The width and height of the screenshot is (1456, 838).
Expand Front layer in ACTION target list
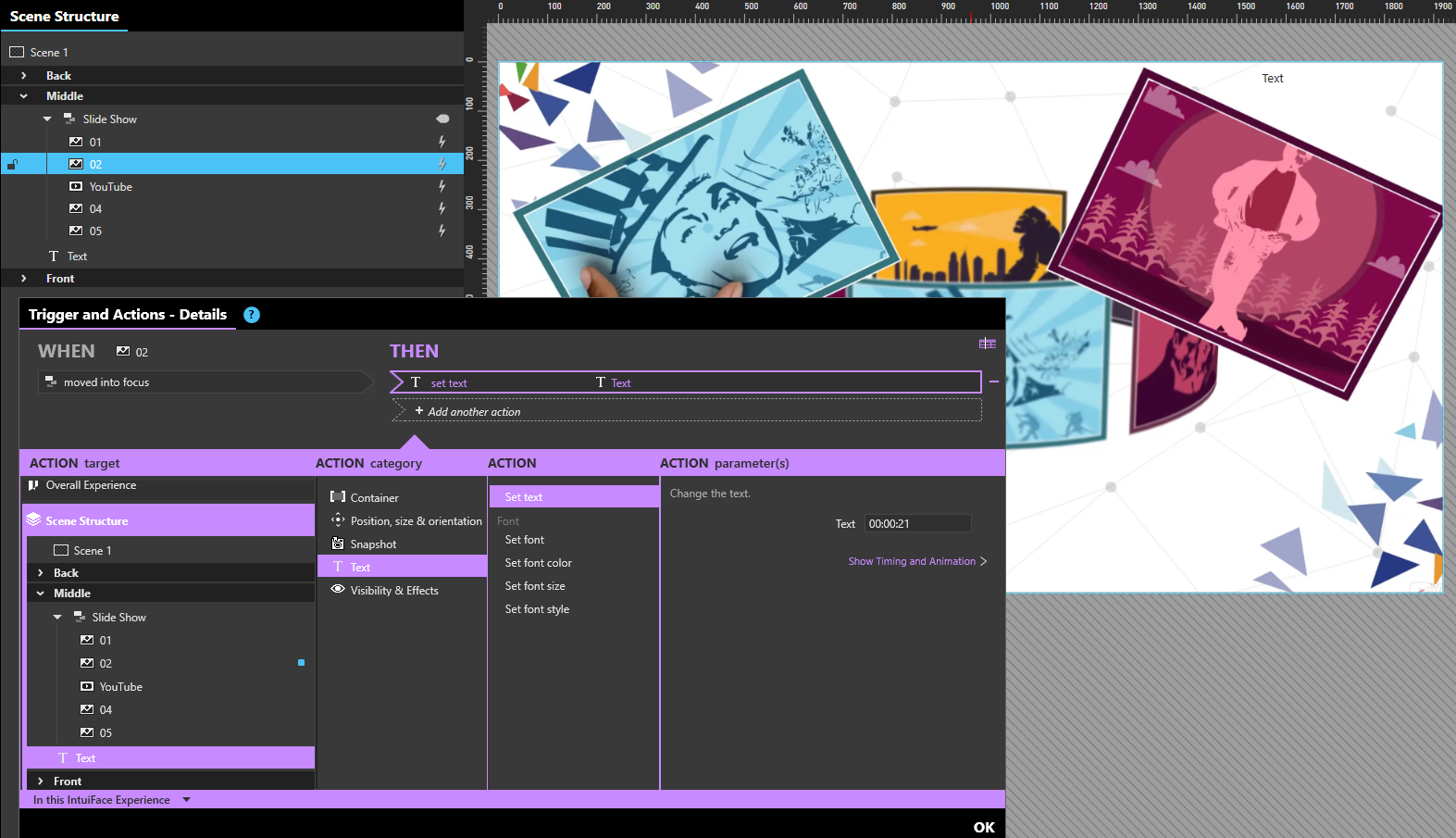[x=41, y=782]
